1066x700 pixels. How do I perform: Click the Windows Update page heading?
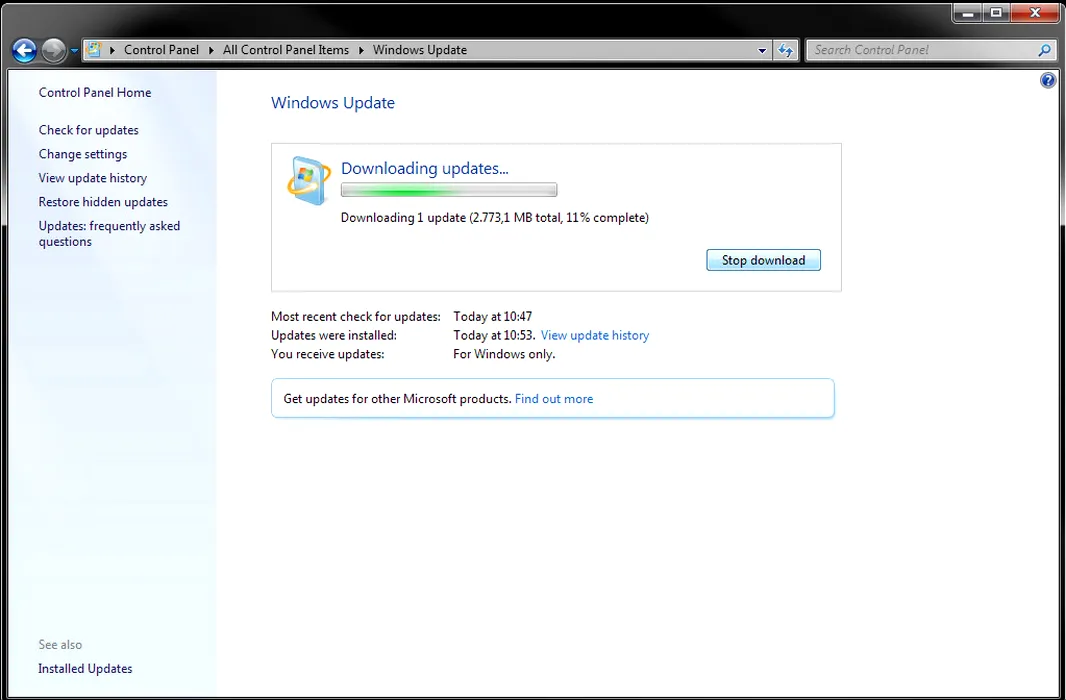[332, 103]
